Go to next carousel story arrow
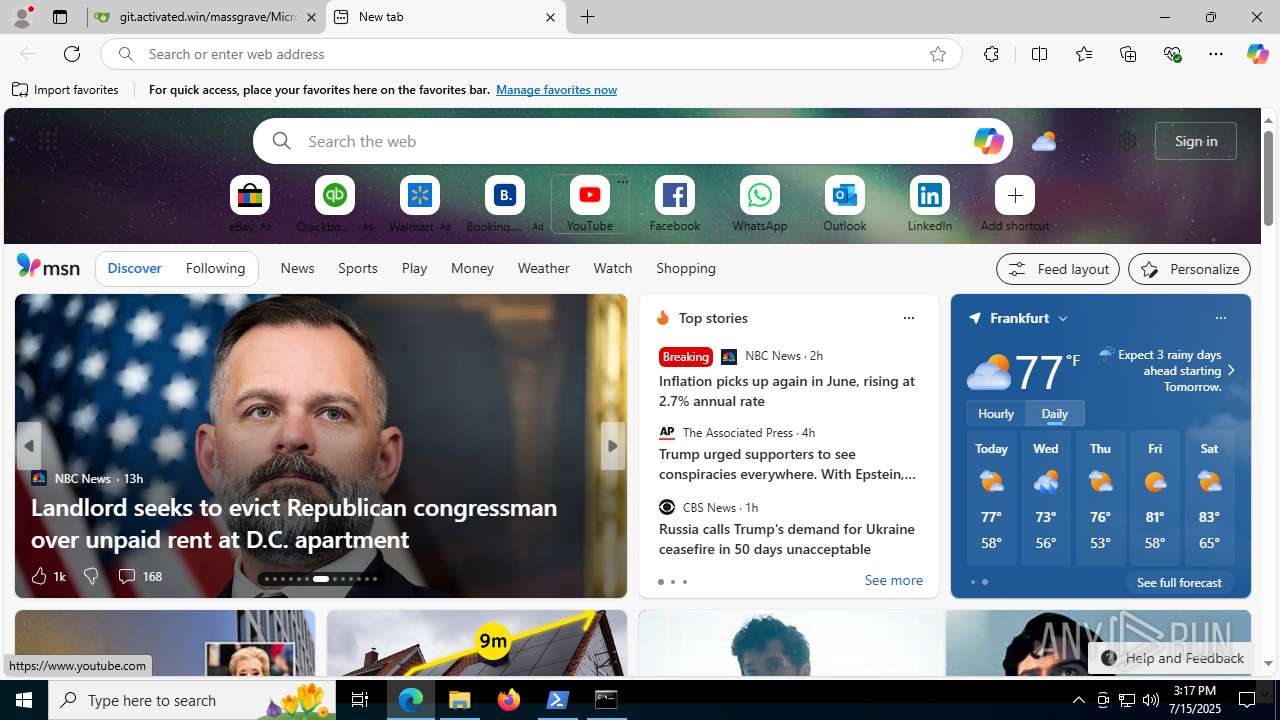The height and width of the screenshot is (720, 1280). click(x=612, y=446)
